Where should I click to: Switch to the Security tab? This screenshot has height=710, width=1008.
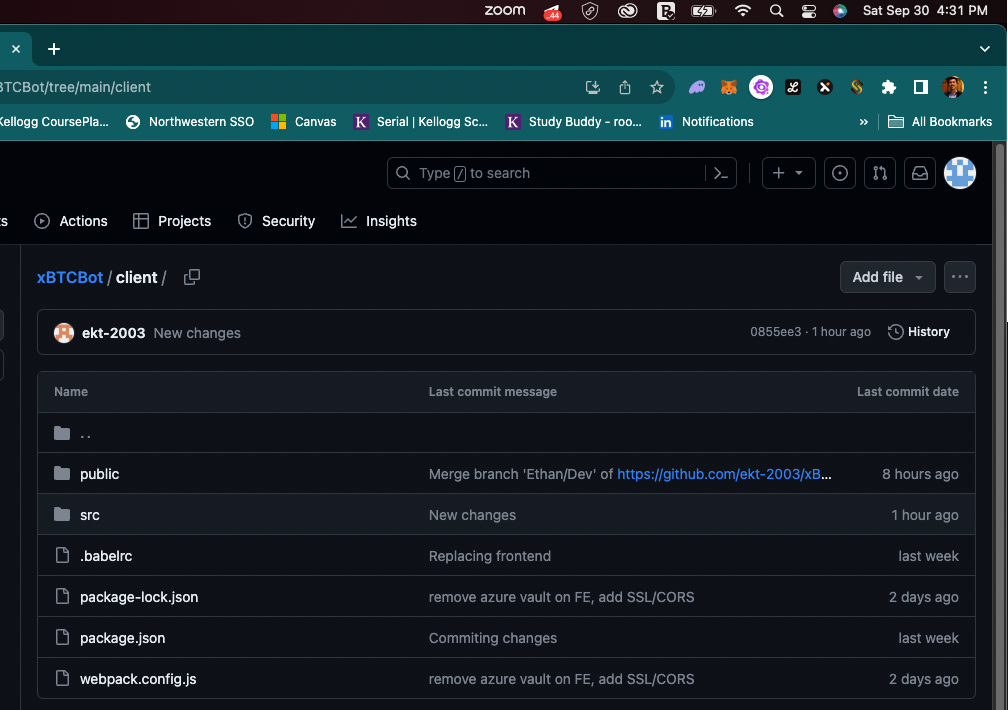point(276,221)
